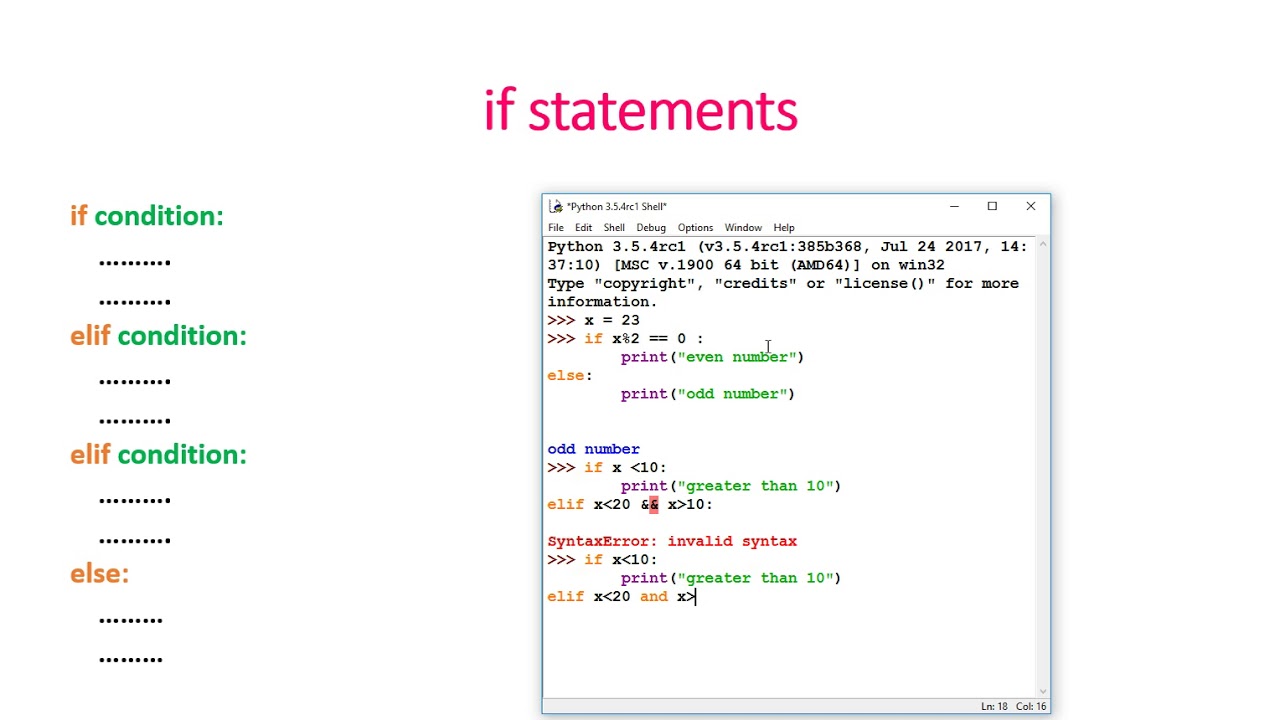The width and height of the screenshot is (1280, 720).
Task: Maximize the Python Shell window
Action: tap(992, 206)
